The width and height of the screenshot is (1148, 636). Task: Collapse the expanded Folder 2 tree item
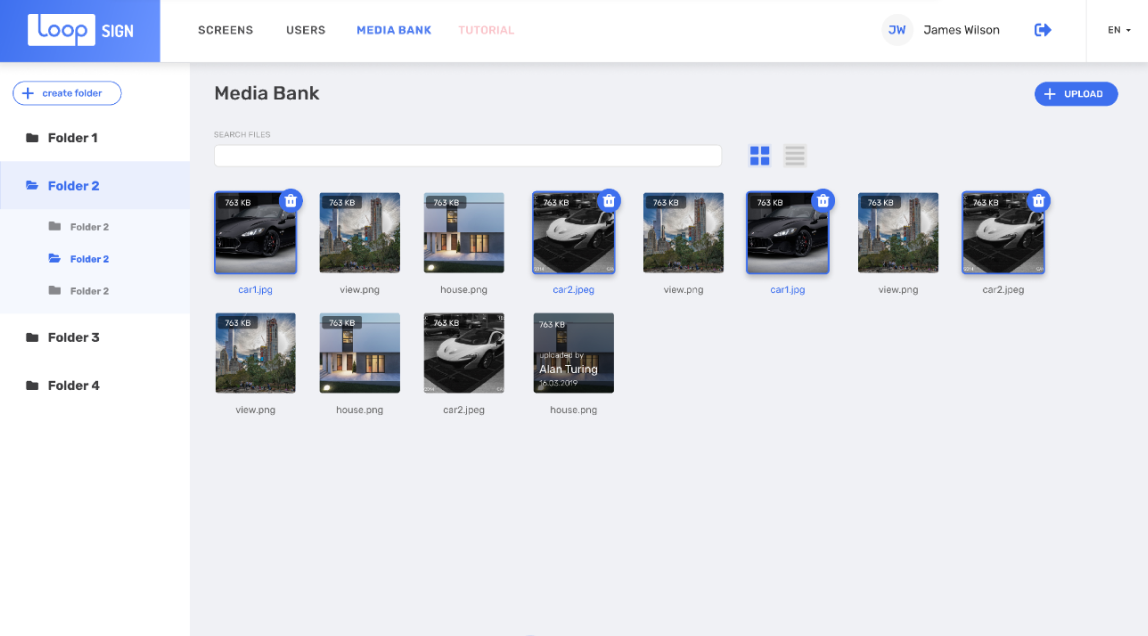click(73, 186)
